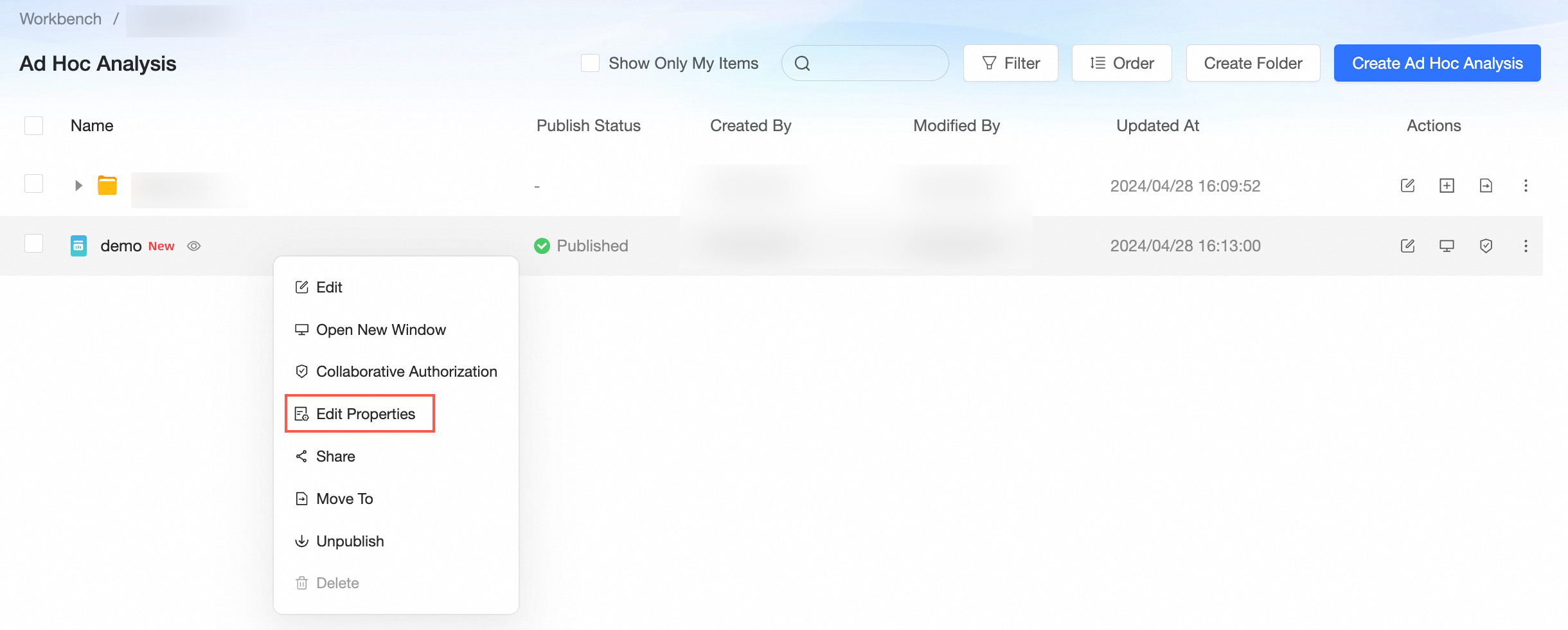Click the timestamp 2024/04/28 16:13:00

pyautogui.click(x=1186, y=246)
